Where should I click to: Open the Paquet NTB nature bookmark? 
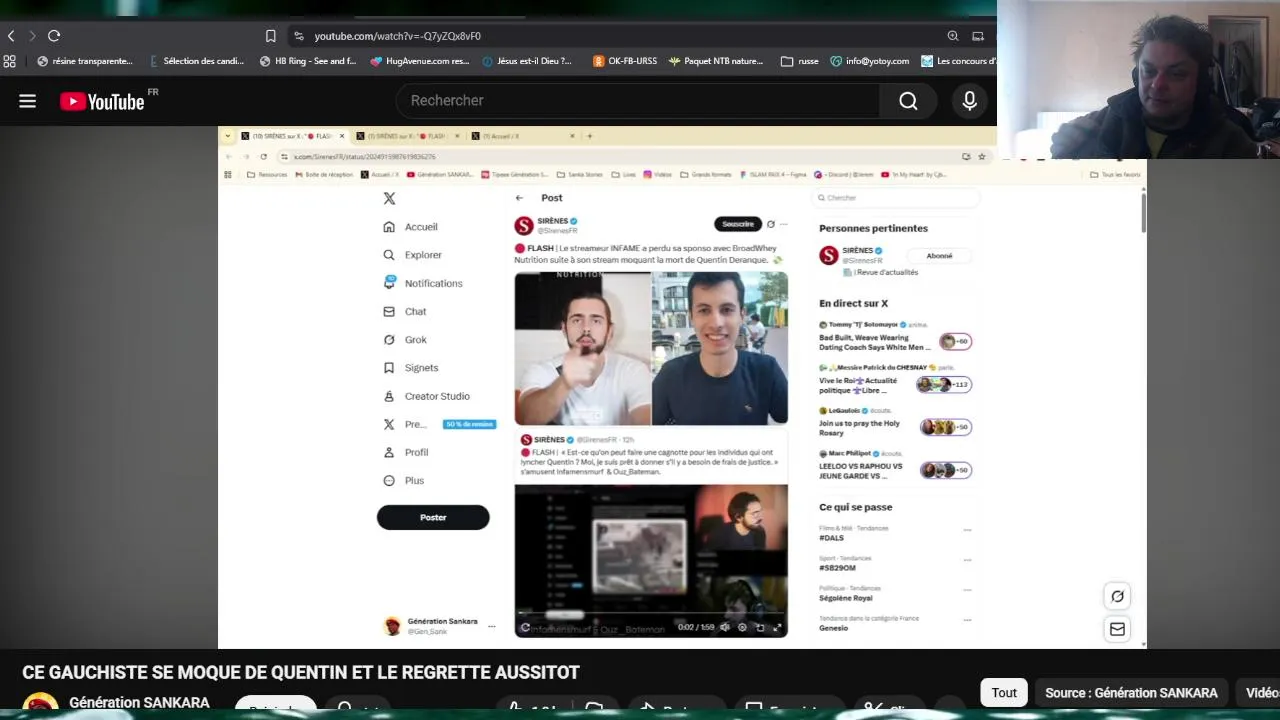click(716, 61)
